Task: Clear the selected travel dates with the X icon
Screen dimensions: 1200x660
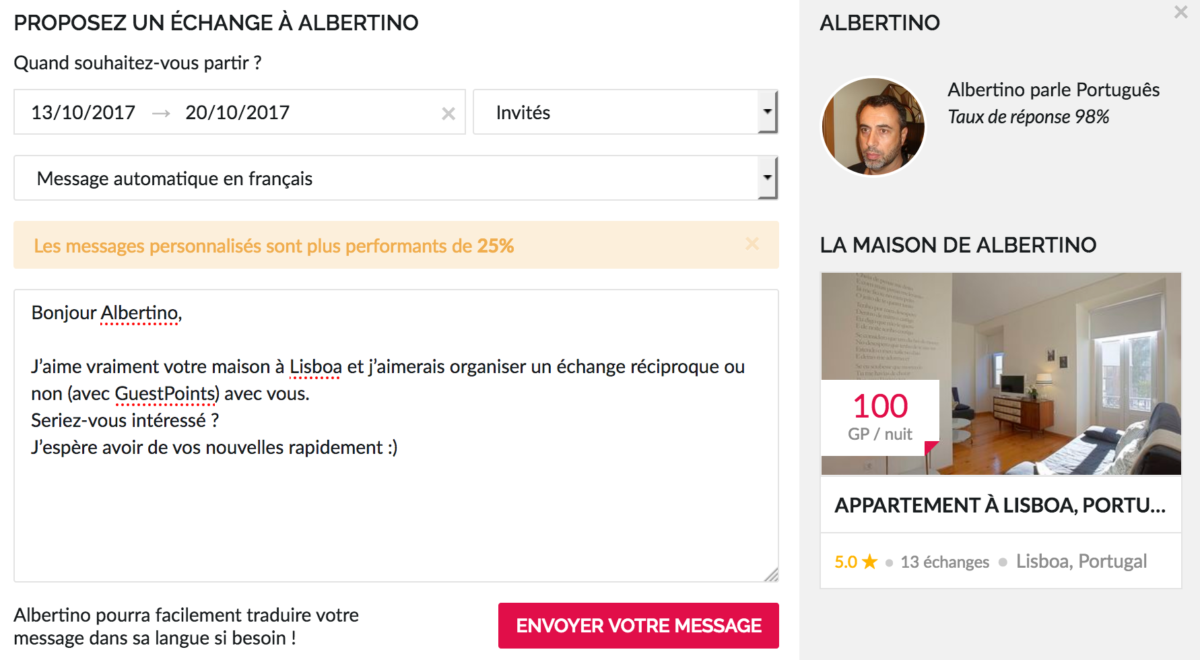Action: click(448, 113)
